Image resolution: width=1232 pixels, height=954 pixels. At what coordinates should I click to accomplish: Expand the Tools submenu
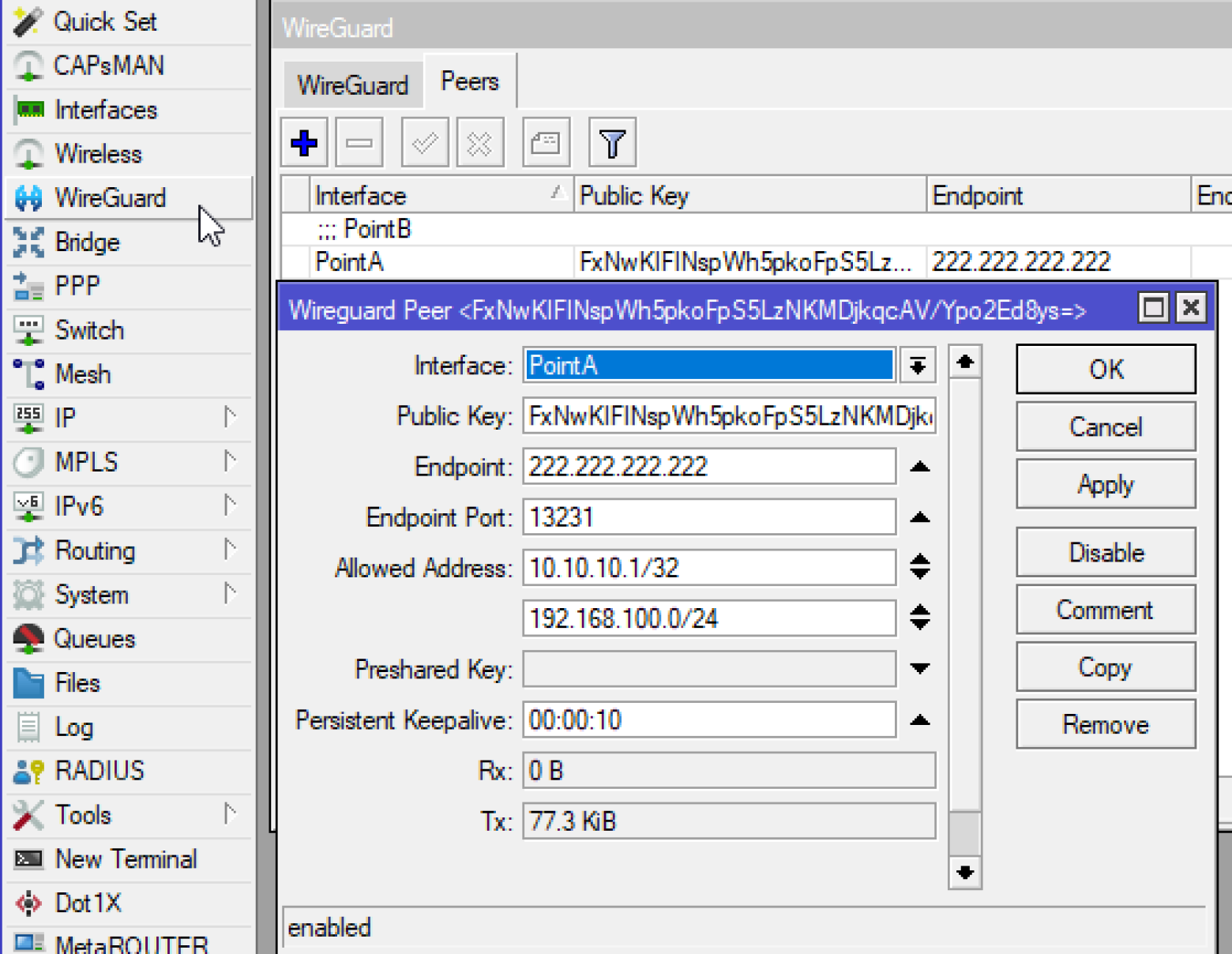[x=230, y=814]
